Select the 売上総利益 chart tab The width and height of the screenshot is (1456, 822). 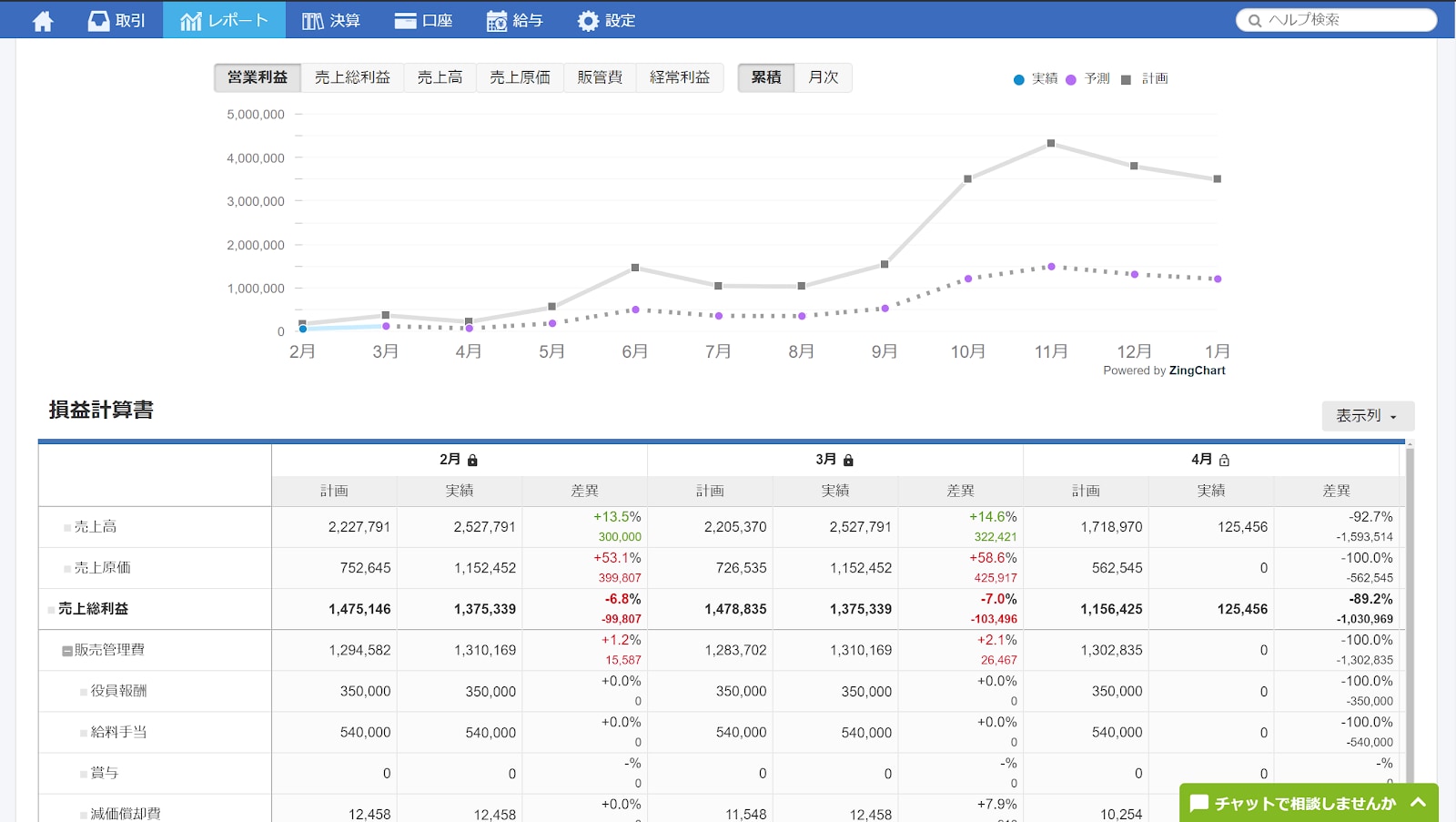click(x=352, y=77)
